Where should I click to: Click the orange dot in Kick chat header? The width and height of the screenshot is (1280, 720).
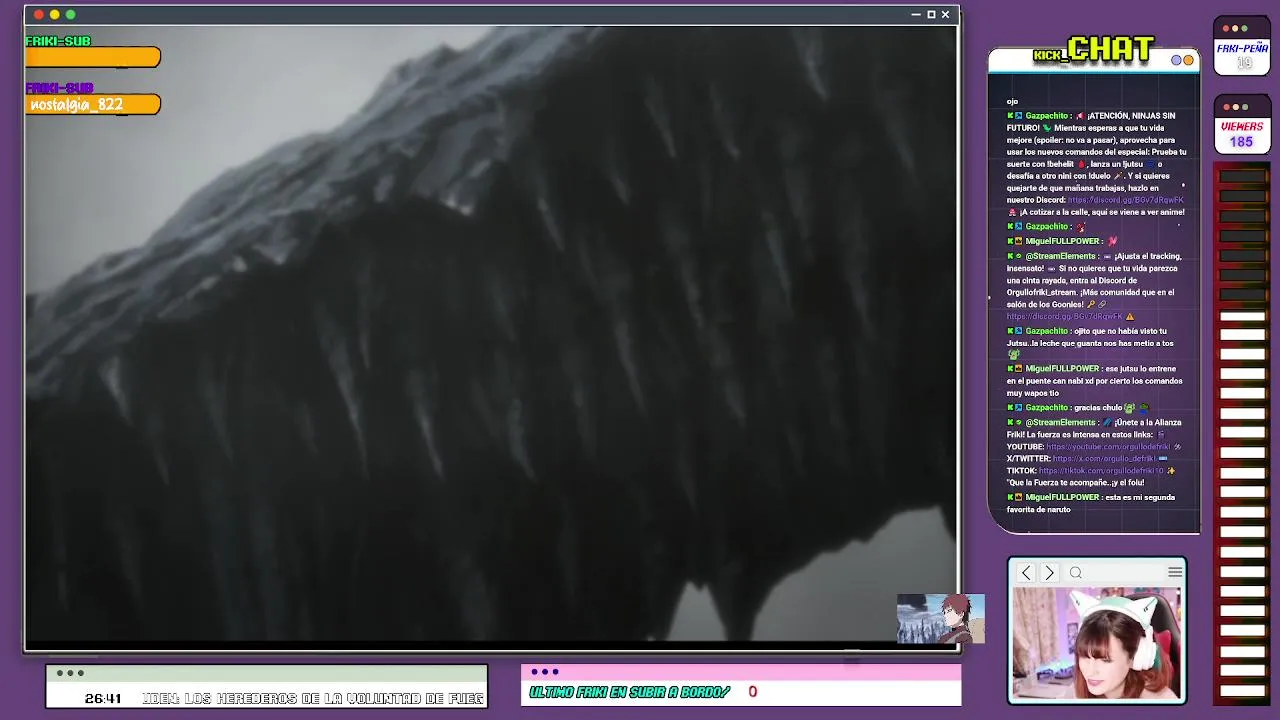1189,60
